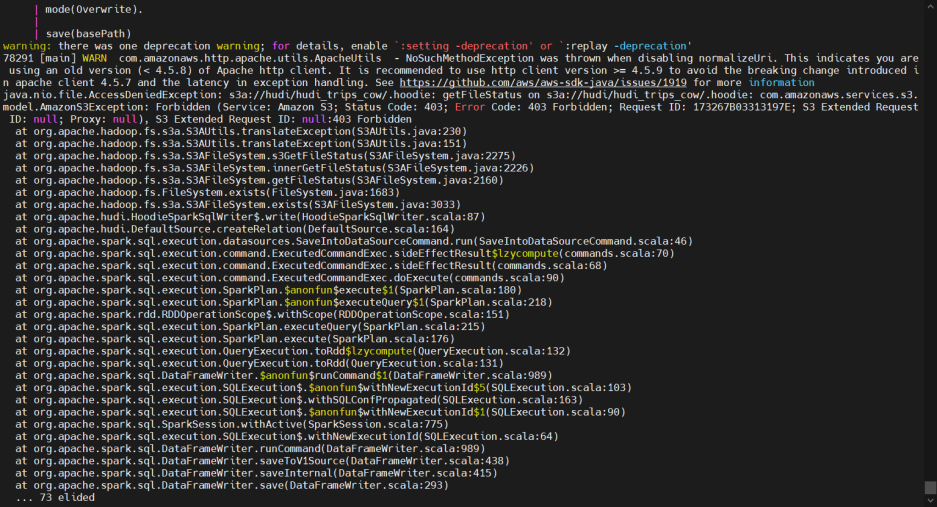Click the 'SQLExecution.scala:103' line

coord(324,388)
